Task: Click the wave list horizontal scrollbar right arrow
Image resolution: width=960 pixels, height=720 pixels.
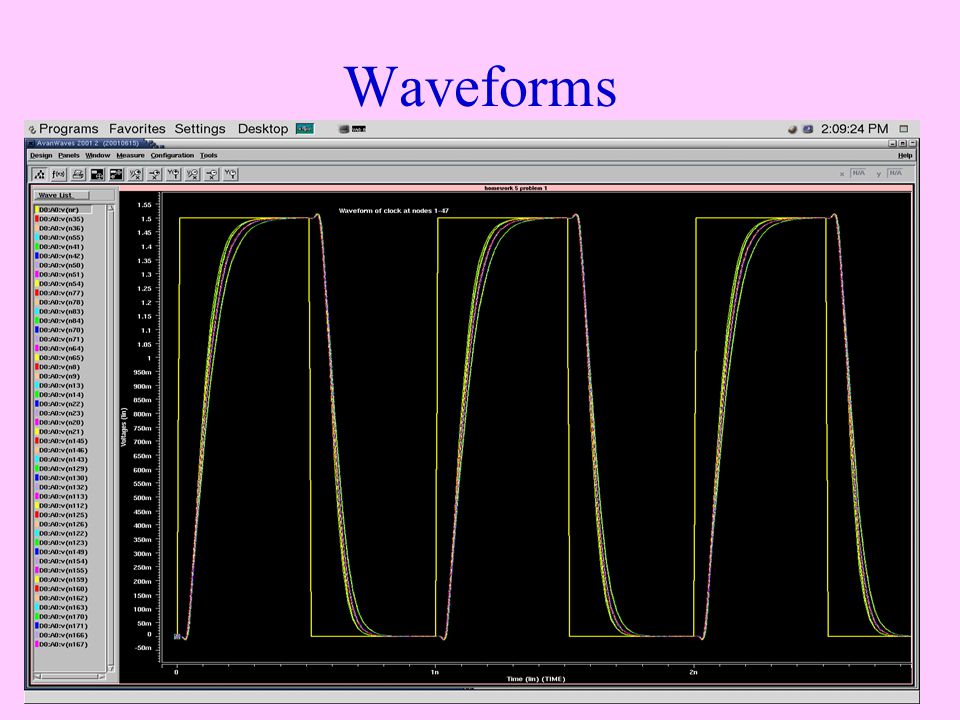Action: tap(101, 677)
